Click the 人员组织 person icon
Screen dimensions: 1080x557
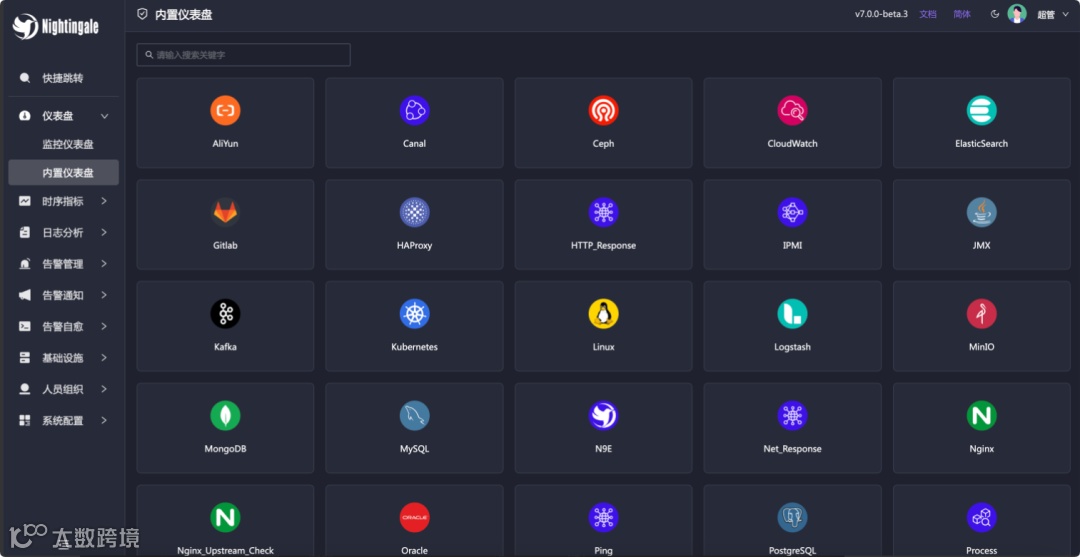25,389
